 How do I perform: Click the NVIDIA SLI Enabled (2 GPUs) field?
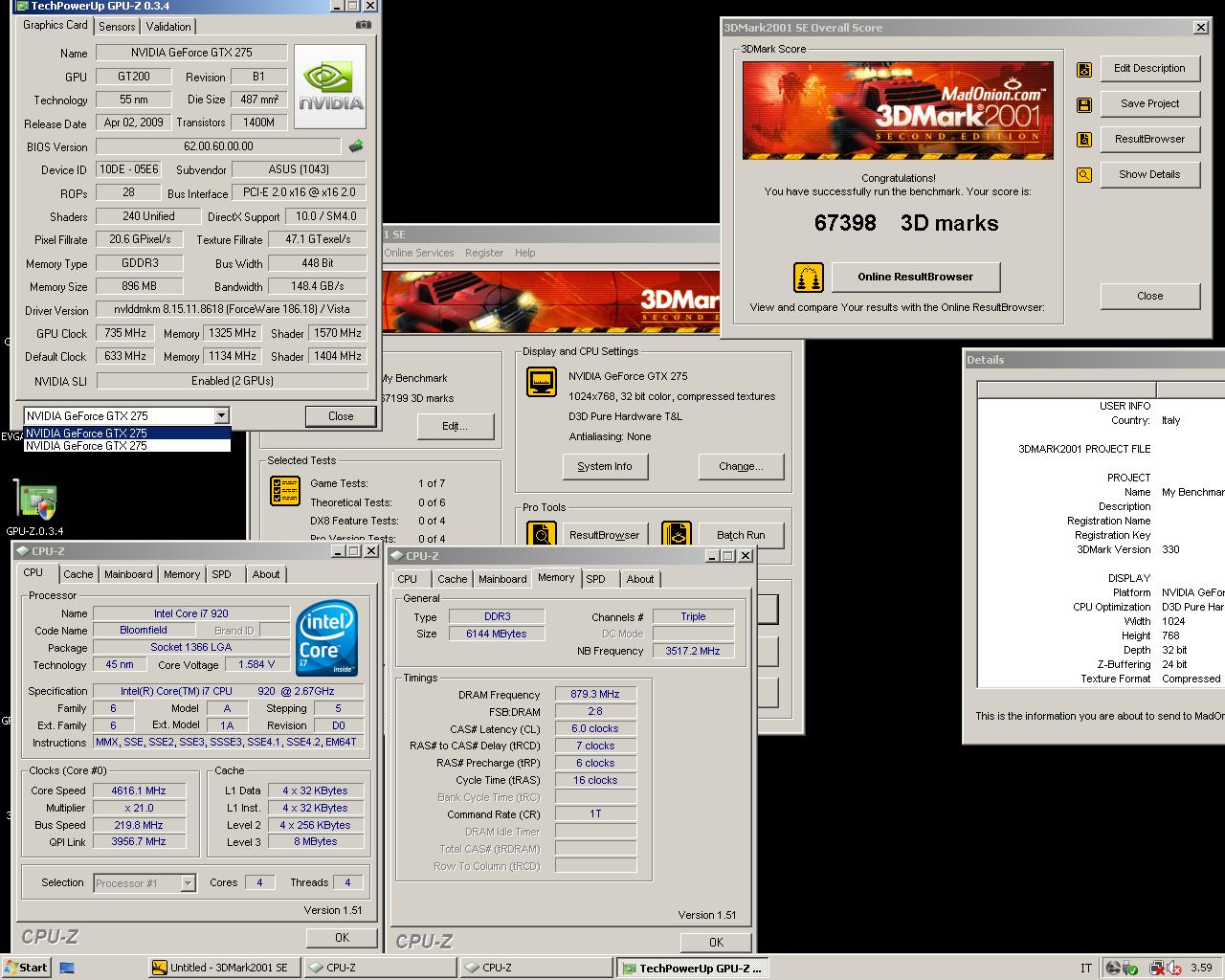click(232, 380)
